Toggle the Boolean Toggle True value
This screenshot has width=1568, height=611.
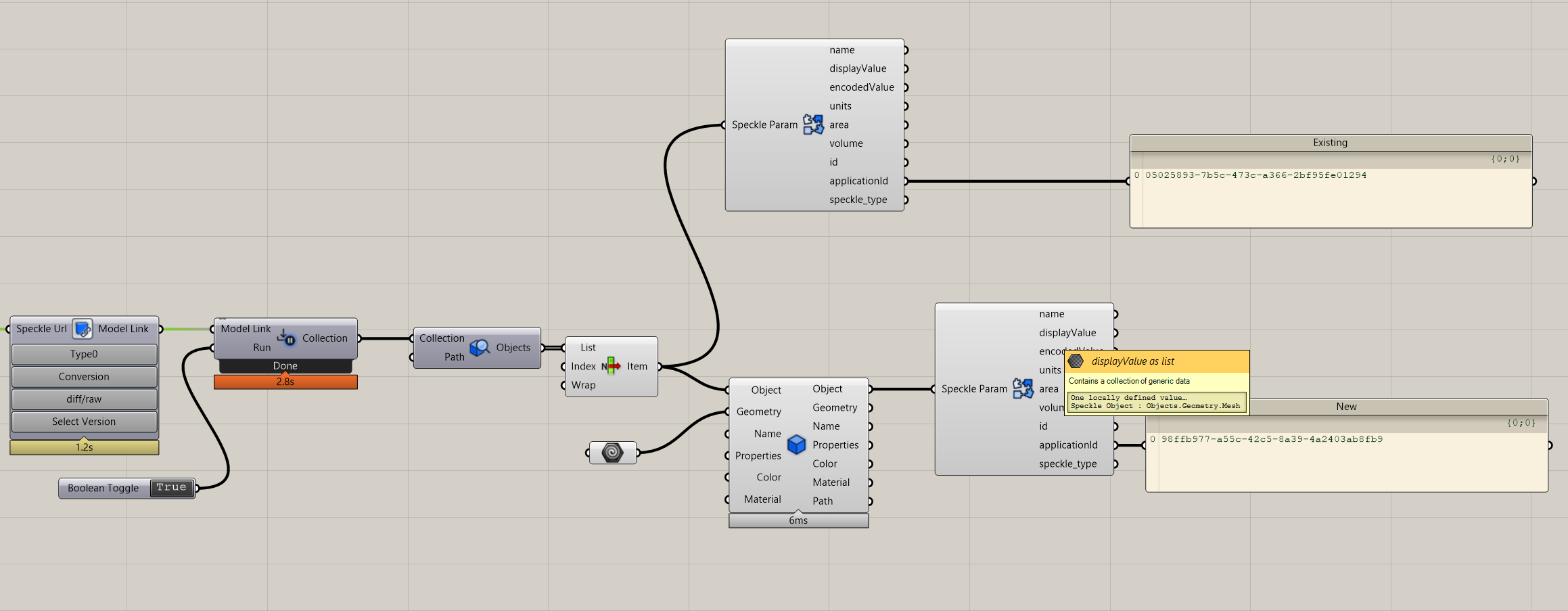click(x=171, y=488)
